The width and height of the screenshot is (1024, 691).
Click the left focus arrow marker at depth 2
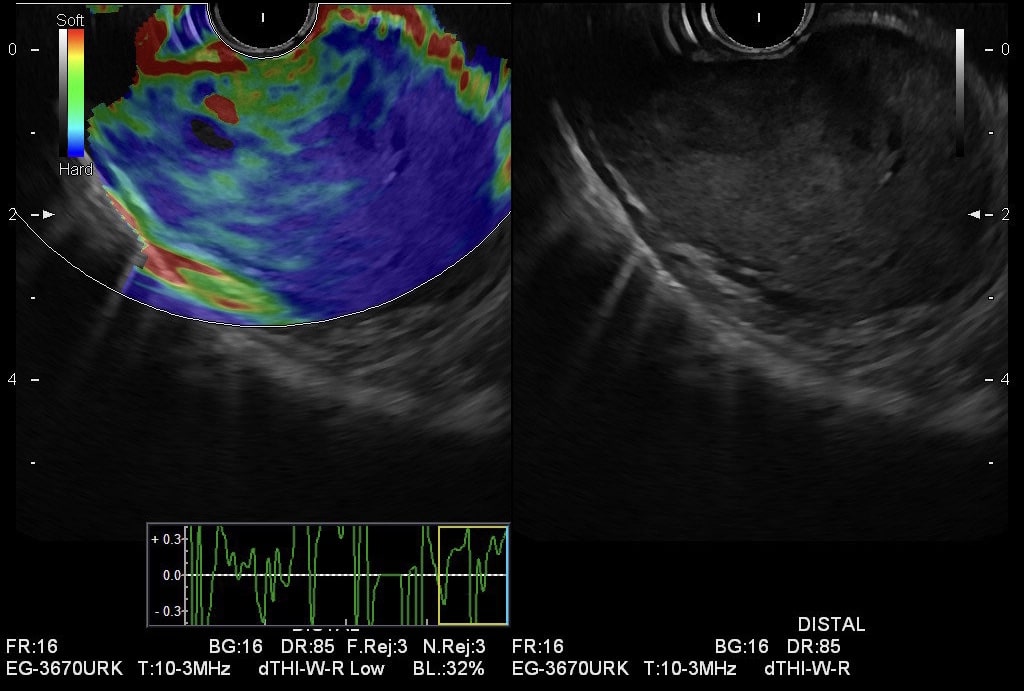[x=48, y=214]
